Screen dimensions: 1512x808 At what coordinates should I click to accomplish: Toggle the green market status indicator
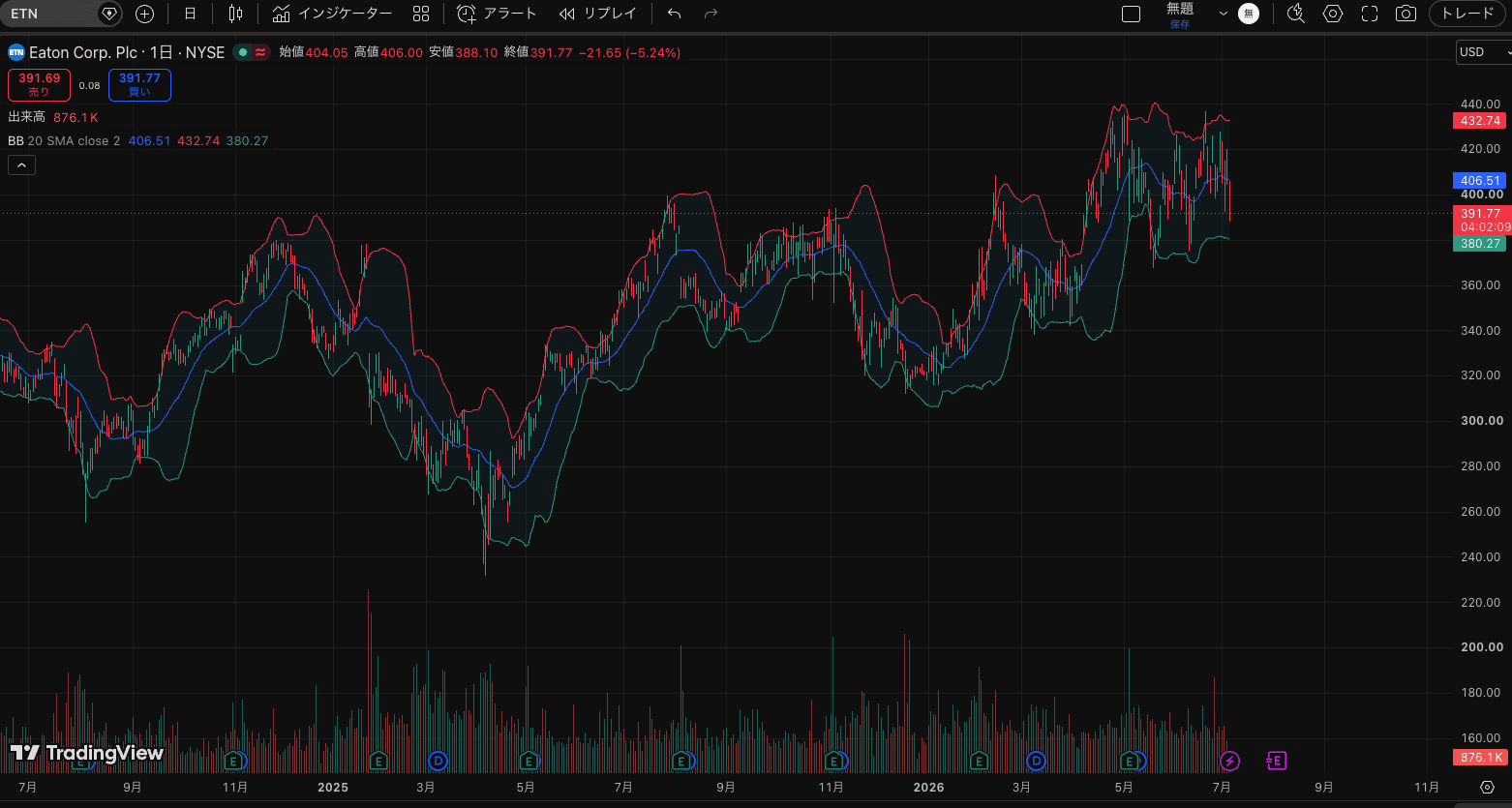(x=242, y=52)
